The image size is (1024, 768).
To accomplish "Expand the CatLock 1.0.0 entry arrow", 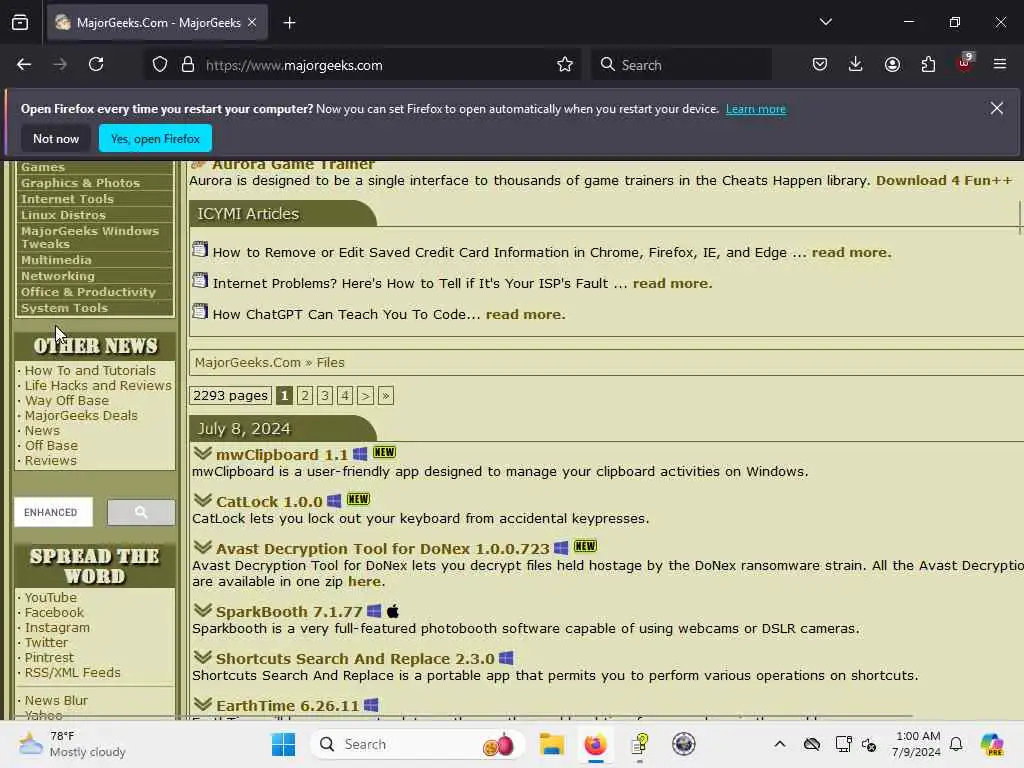I will (x=202, y=500).
